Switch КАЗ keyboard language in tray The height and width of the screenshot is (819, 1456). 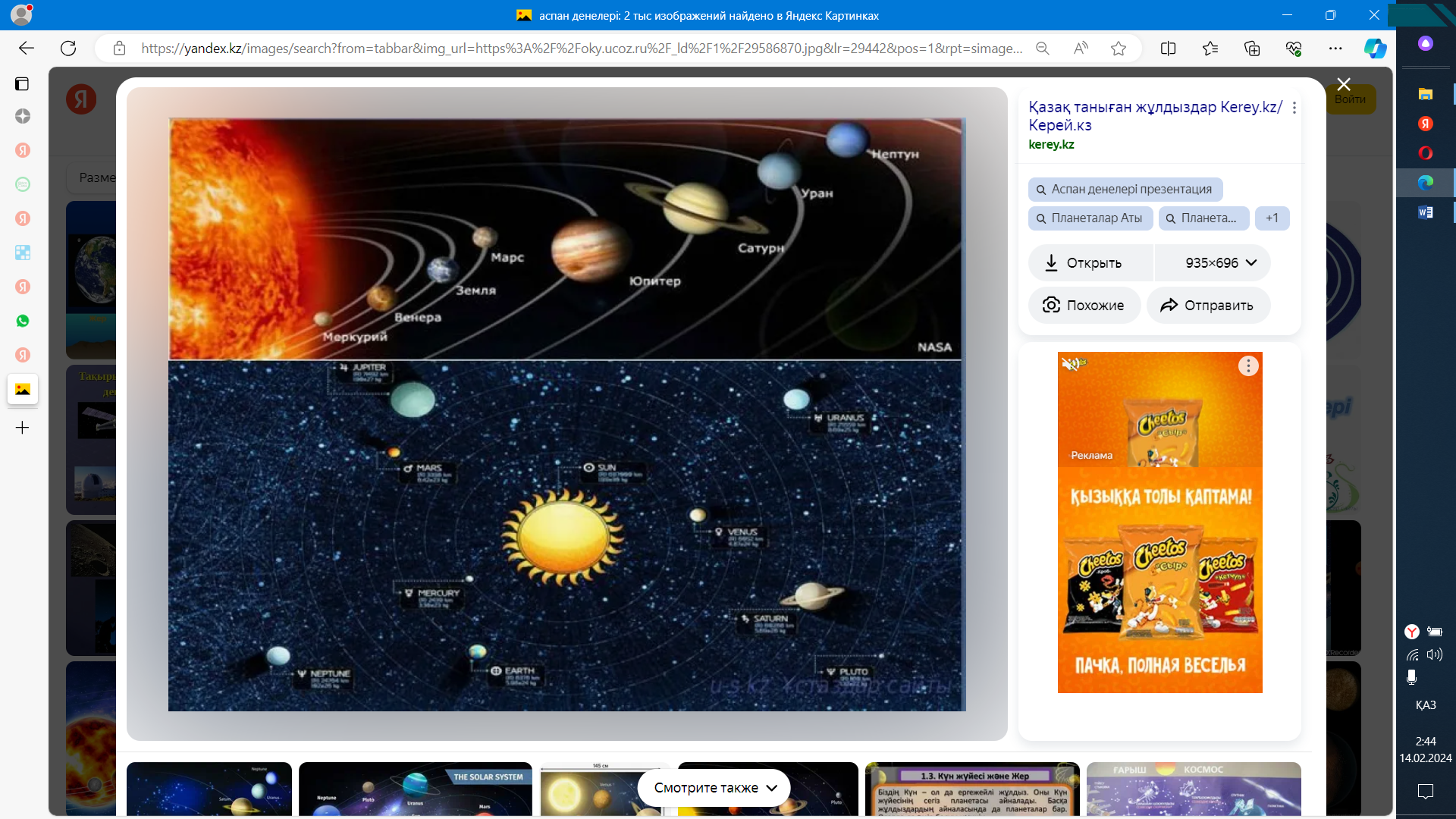1425,705
